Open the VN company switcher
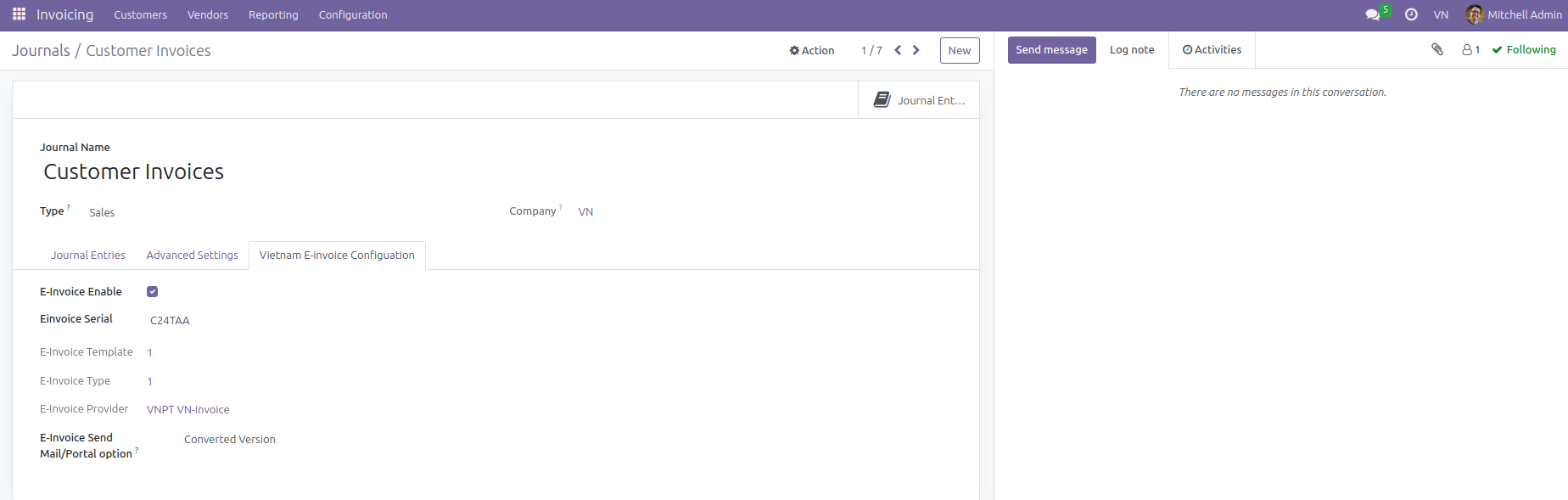Image resolution: width=1568 pixels, height=500 pixels. pyautogui.click(x=1441, y=15)
